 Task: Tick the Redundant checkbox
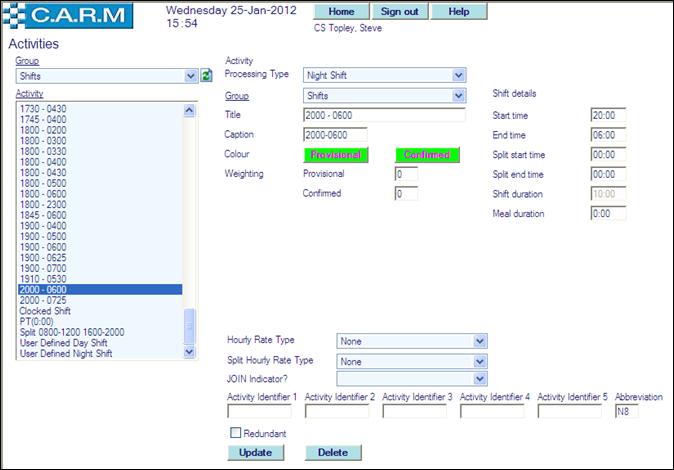coord(235,433)
